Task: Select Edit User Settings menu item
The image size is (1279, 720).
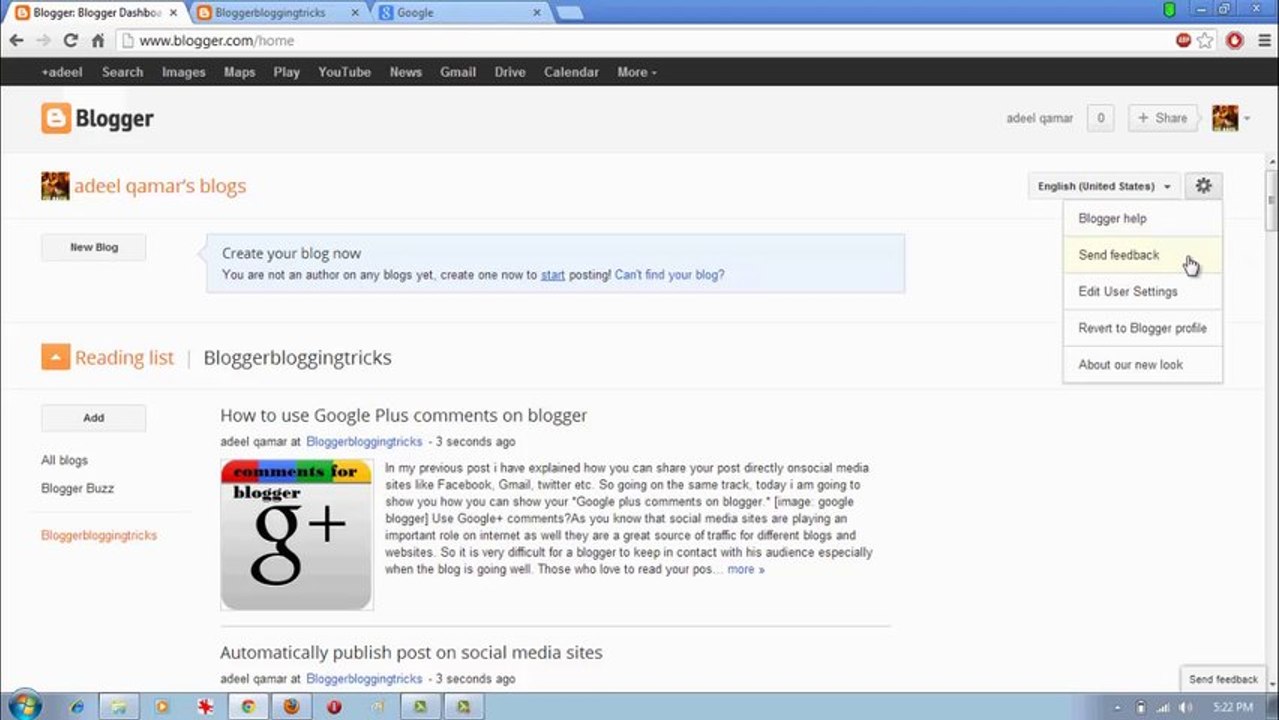Action: click(1143, 291)
